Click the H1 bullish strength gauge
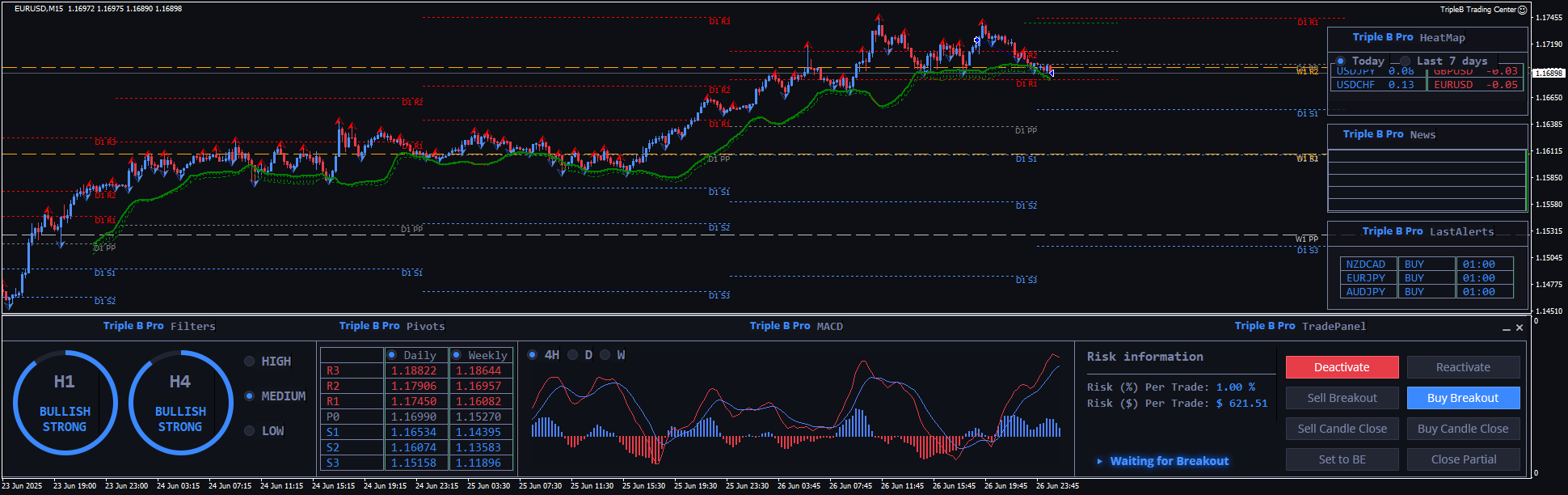This screenshot has height=495, width=1568. pos(65,403)
